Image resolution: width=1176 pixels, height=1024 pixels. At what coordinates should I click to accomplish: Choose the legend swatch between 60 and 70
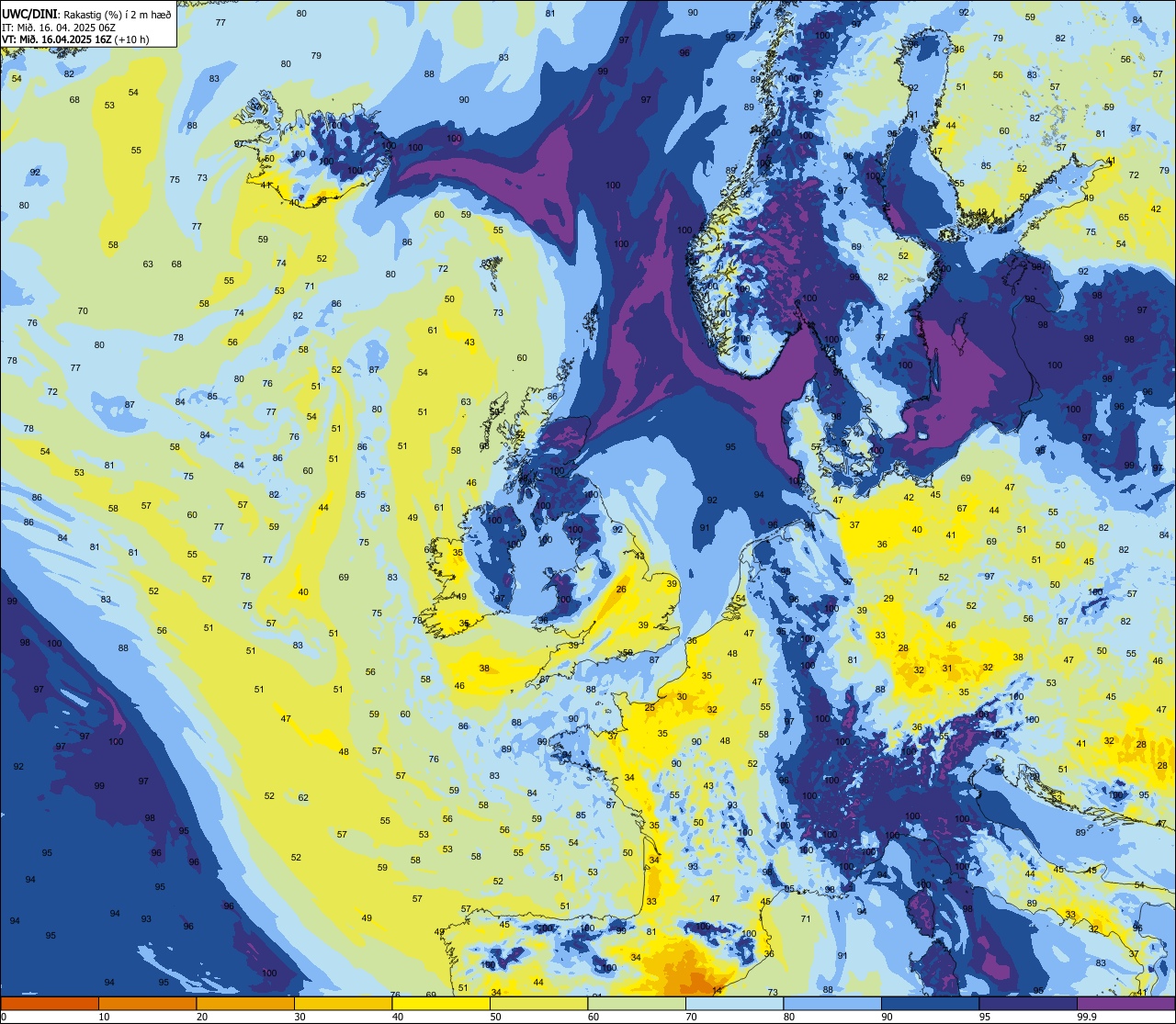(x=637, y=1003)
